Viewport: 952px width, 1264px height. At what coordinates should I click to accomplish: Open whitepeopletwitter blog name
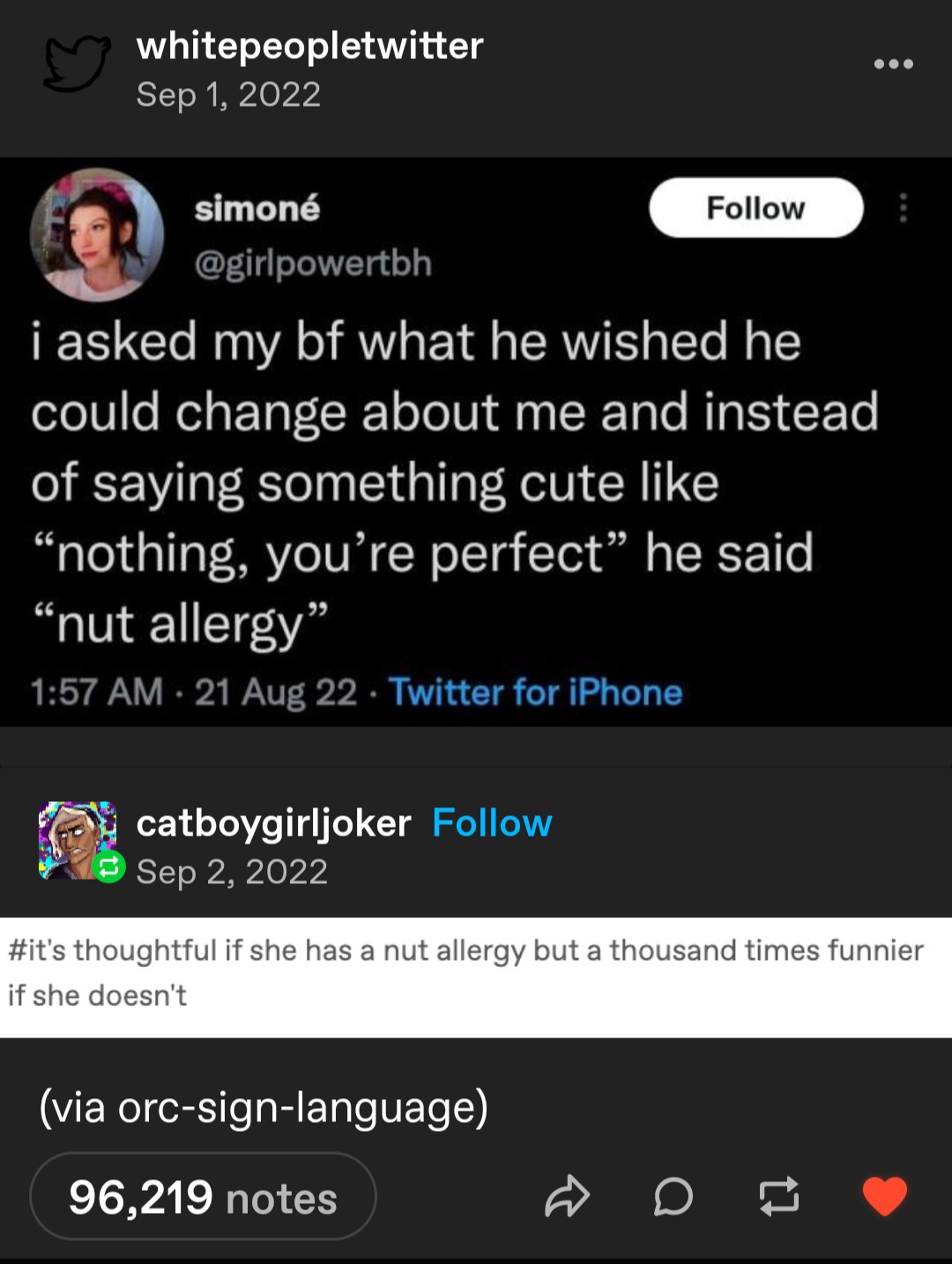[309, 46]
